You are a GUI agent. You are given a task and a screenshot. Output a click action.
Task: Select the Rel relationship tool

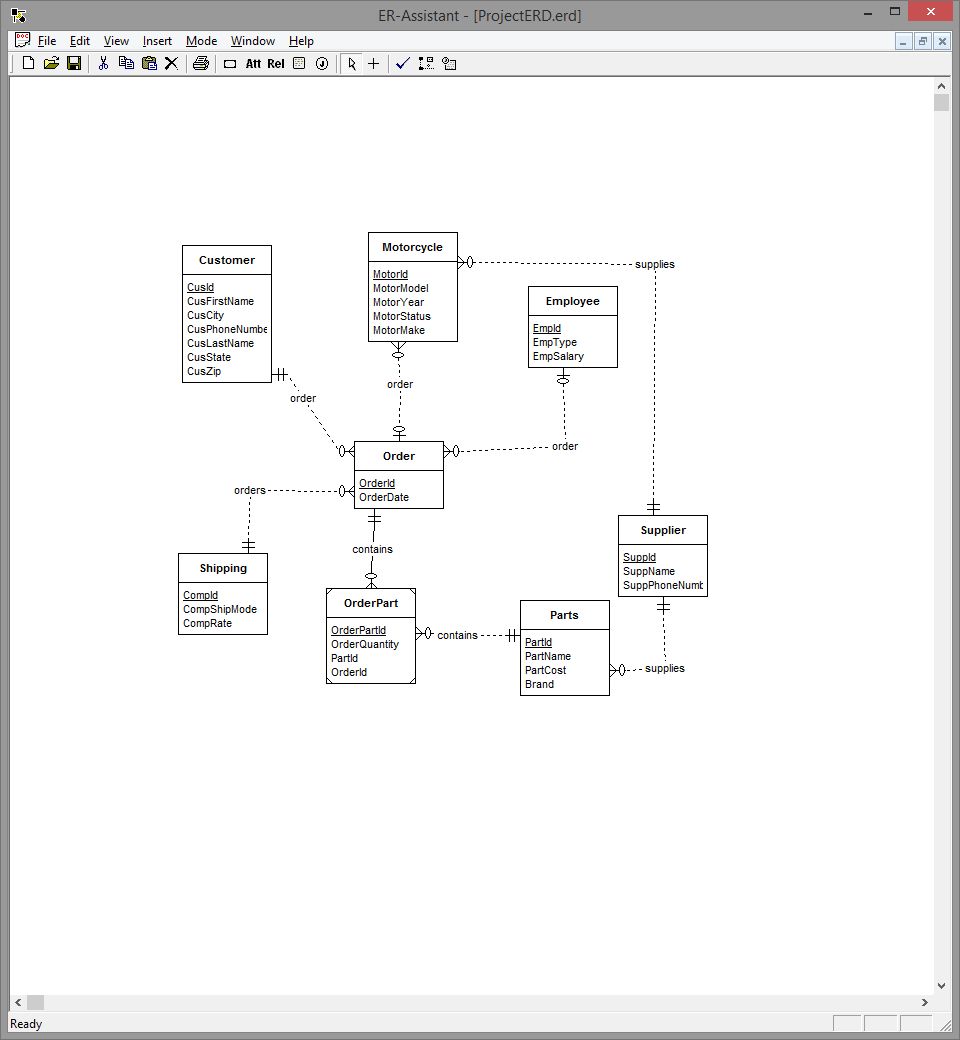tap(276, 64)
